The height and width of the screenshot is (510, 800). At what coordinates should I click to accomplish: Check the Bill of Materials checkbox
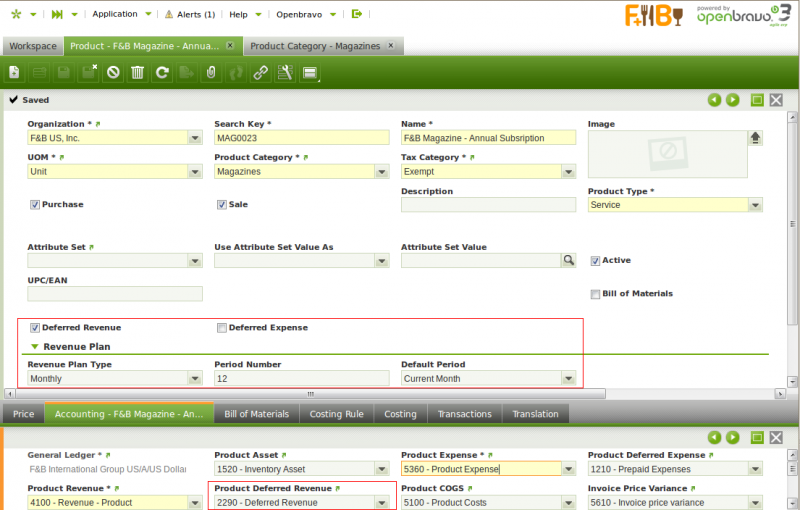(x=595, y=294)
